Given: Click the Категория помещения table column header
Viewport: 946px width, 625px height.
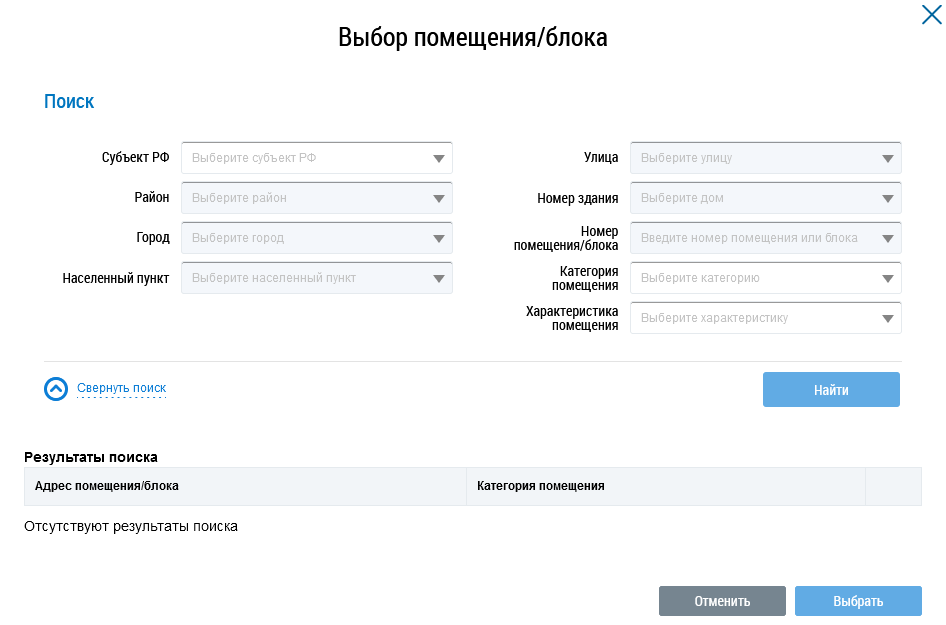Looking at the screenshot, I should 541,486.
